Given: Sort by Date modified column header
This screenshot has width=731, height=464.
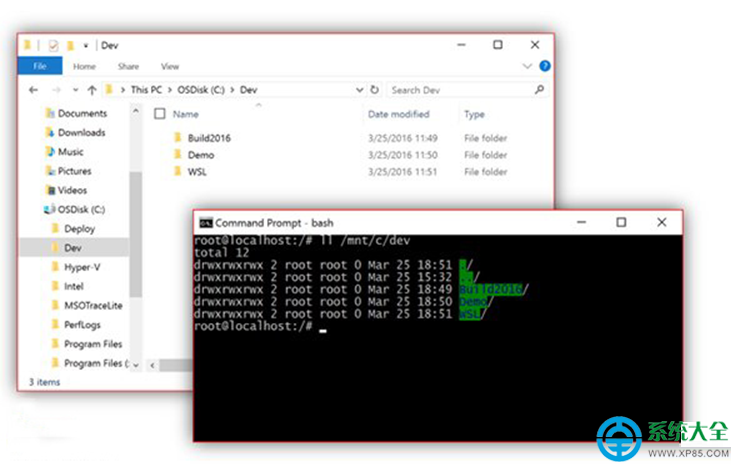Looking at the screenshot, I should tap(399, 114).
